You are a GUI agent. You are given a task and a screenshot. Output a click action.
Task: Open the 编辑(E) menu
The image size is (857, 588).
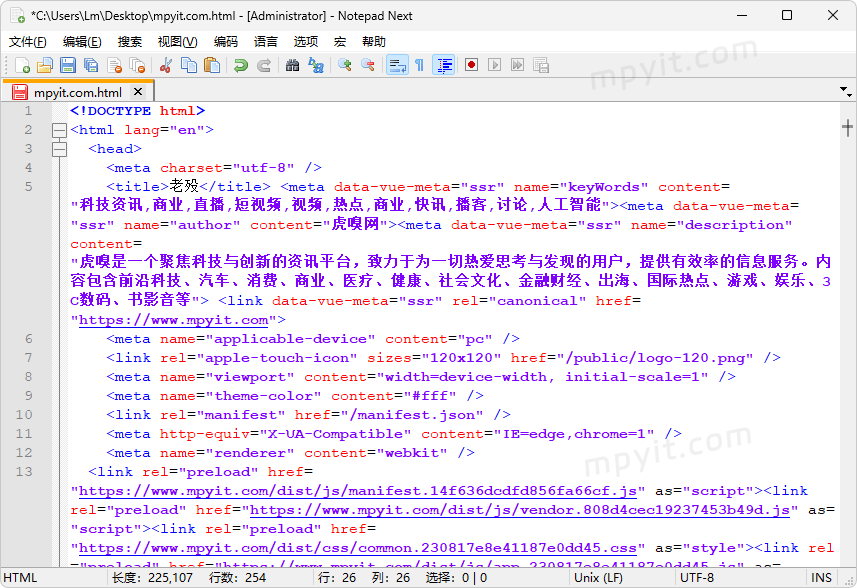82,42
